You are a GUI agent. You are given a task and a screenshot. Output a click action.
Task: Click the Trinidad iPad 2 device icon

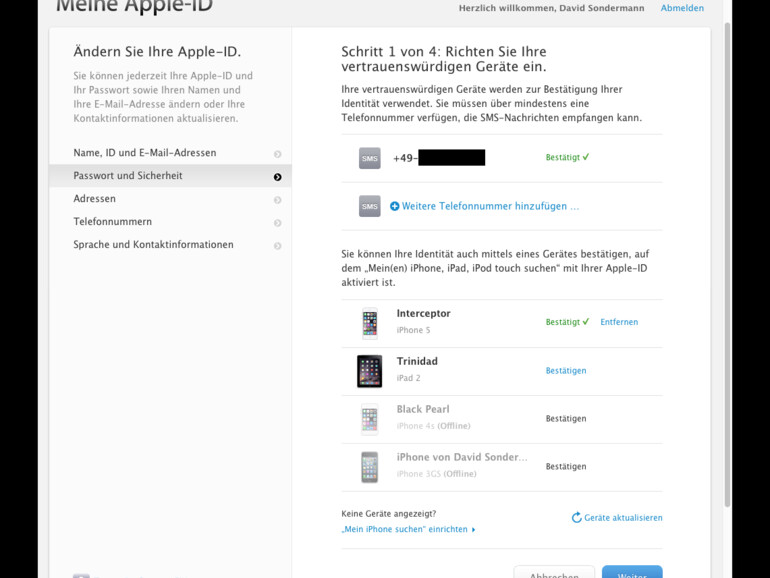[x=369, y=371]
